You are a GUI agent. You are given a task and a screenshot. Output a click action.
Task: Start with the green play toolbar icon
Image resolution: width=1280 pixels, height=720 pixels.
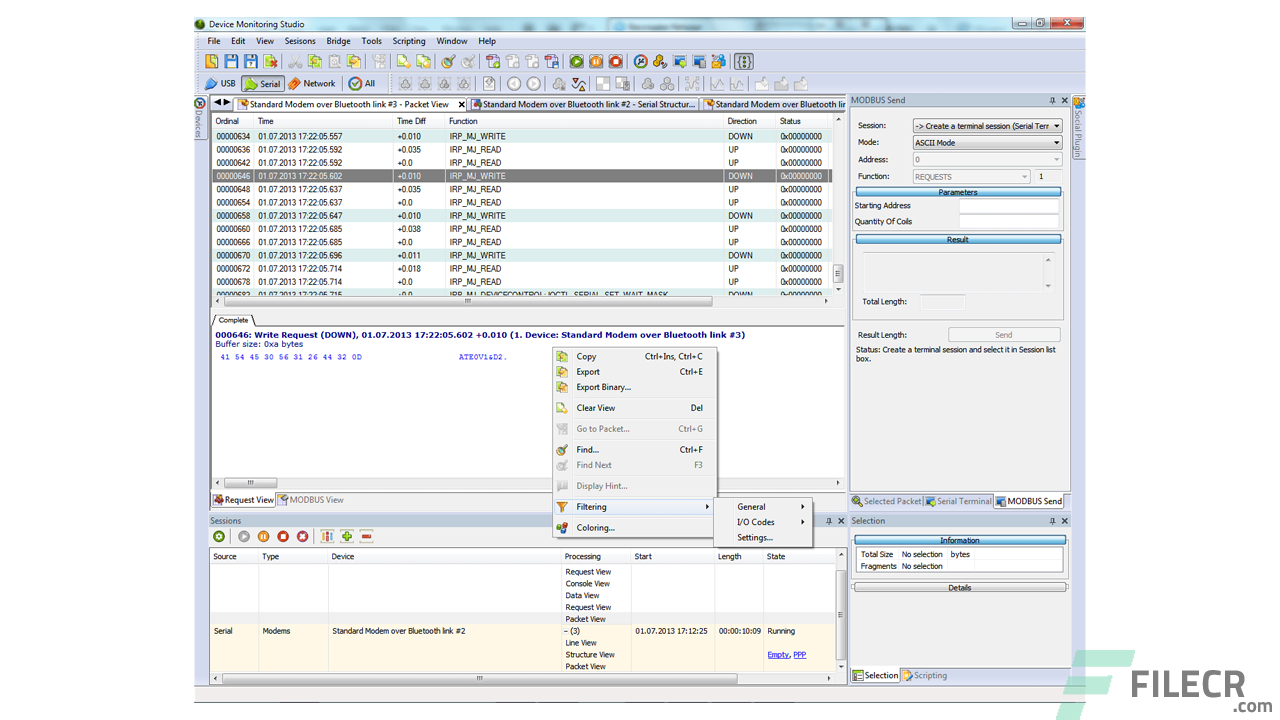click(576, 62)
